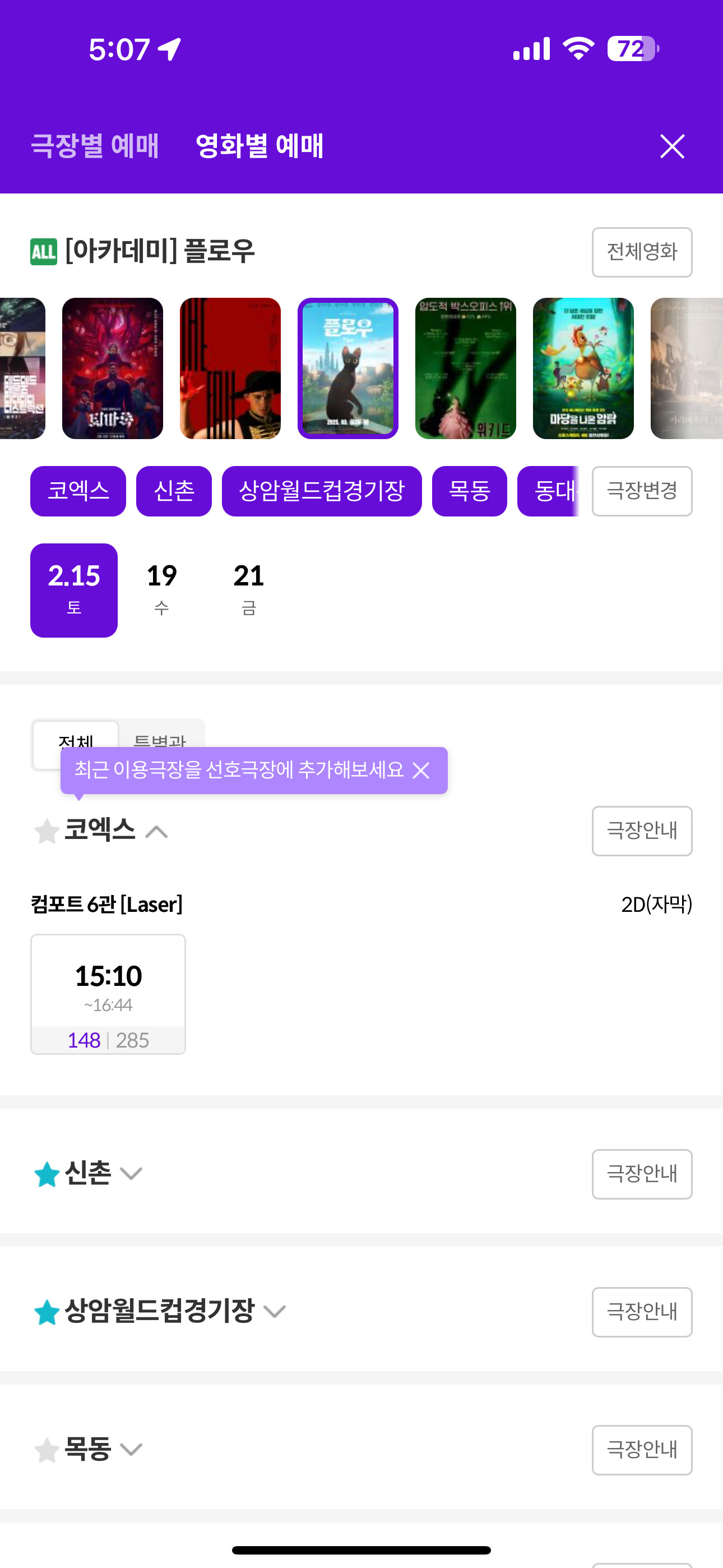The width and height of the screenshot is (723, 1568).
Task: Close the booking screen with X icon
Action: coord(672,146)
